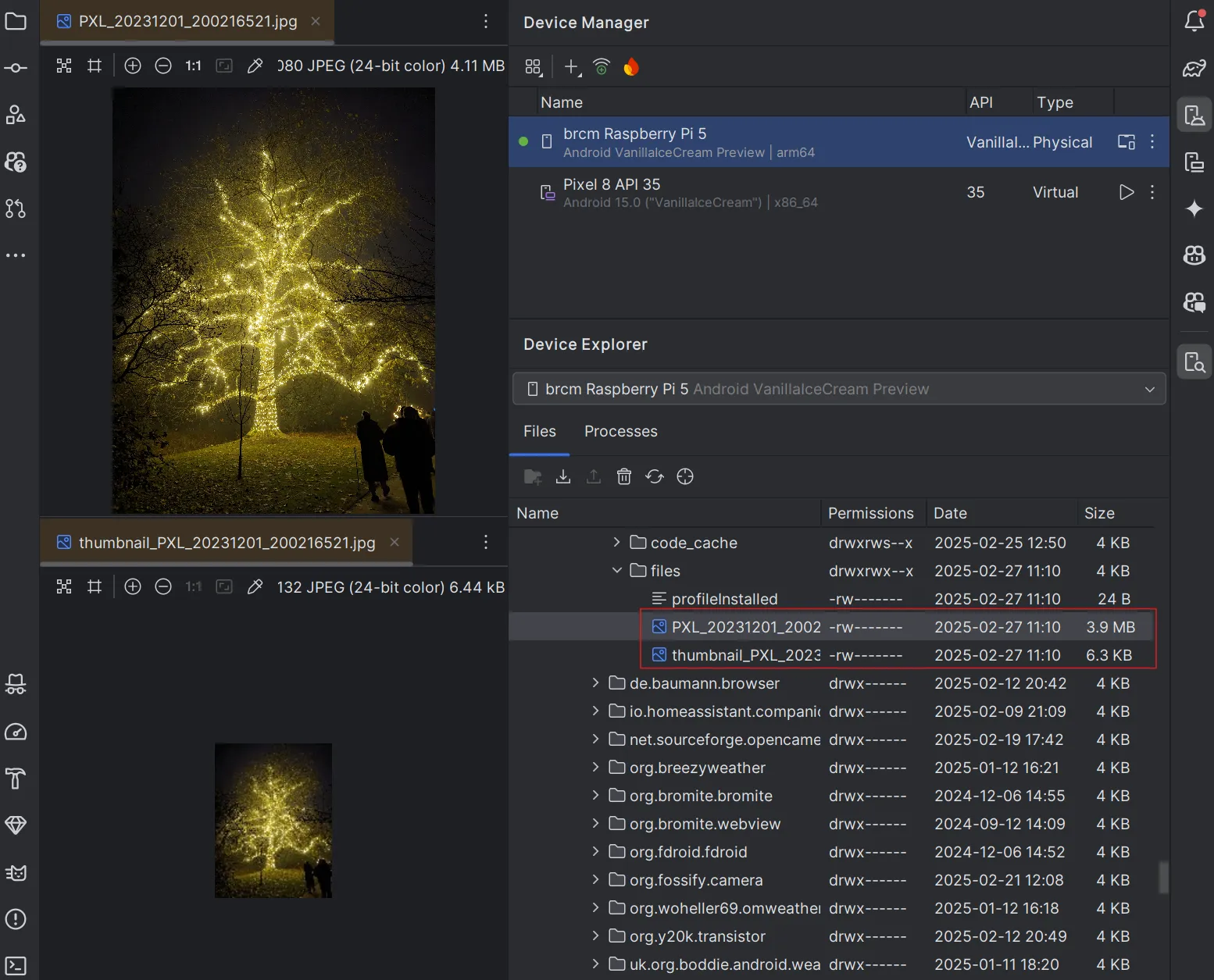Select the Files tab in Device Explorer
Screen dimensions: 1214x980
click(540, 431)
